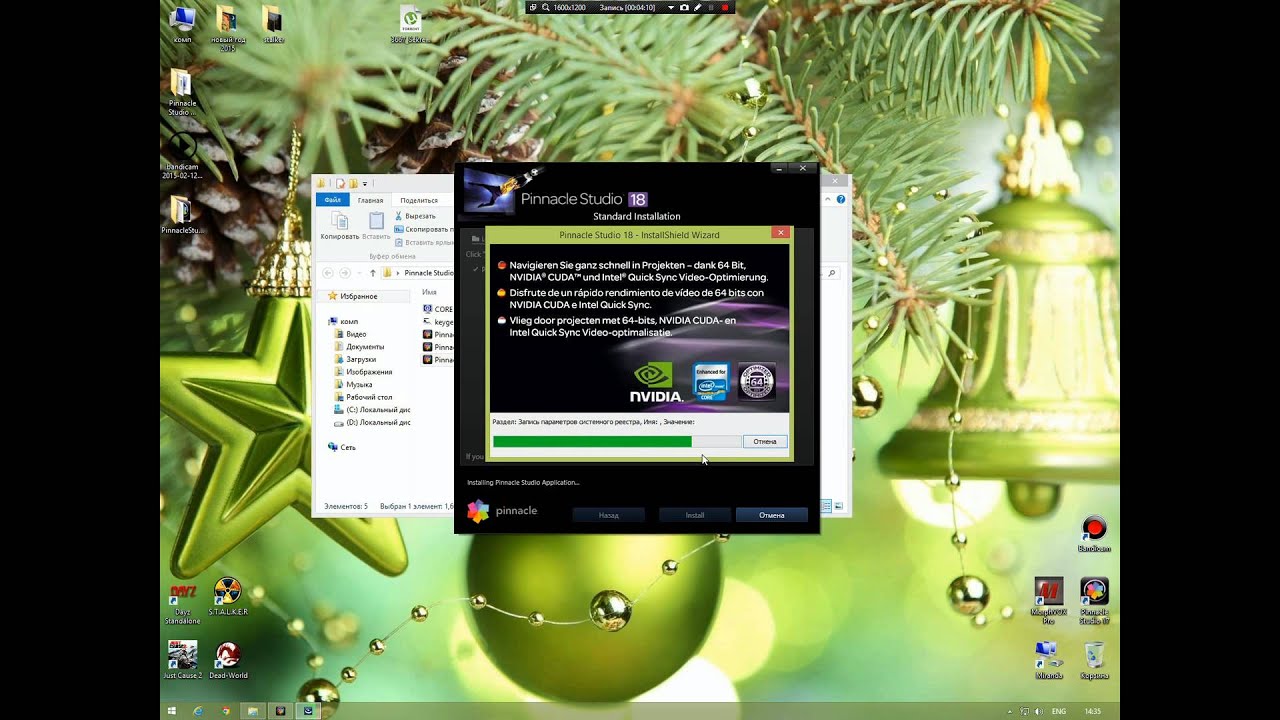Open the 'PinnacleStu...' desktop folder
Image resolution: width=1280 pixels, height=720 pixels.
point(182,215)
